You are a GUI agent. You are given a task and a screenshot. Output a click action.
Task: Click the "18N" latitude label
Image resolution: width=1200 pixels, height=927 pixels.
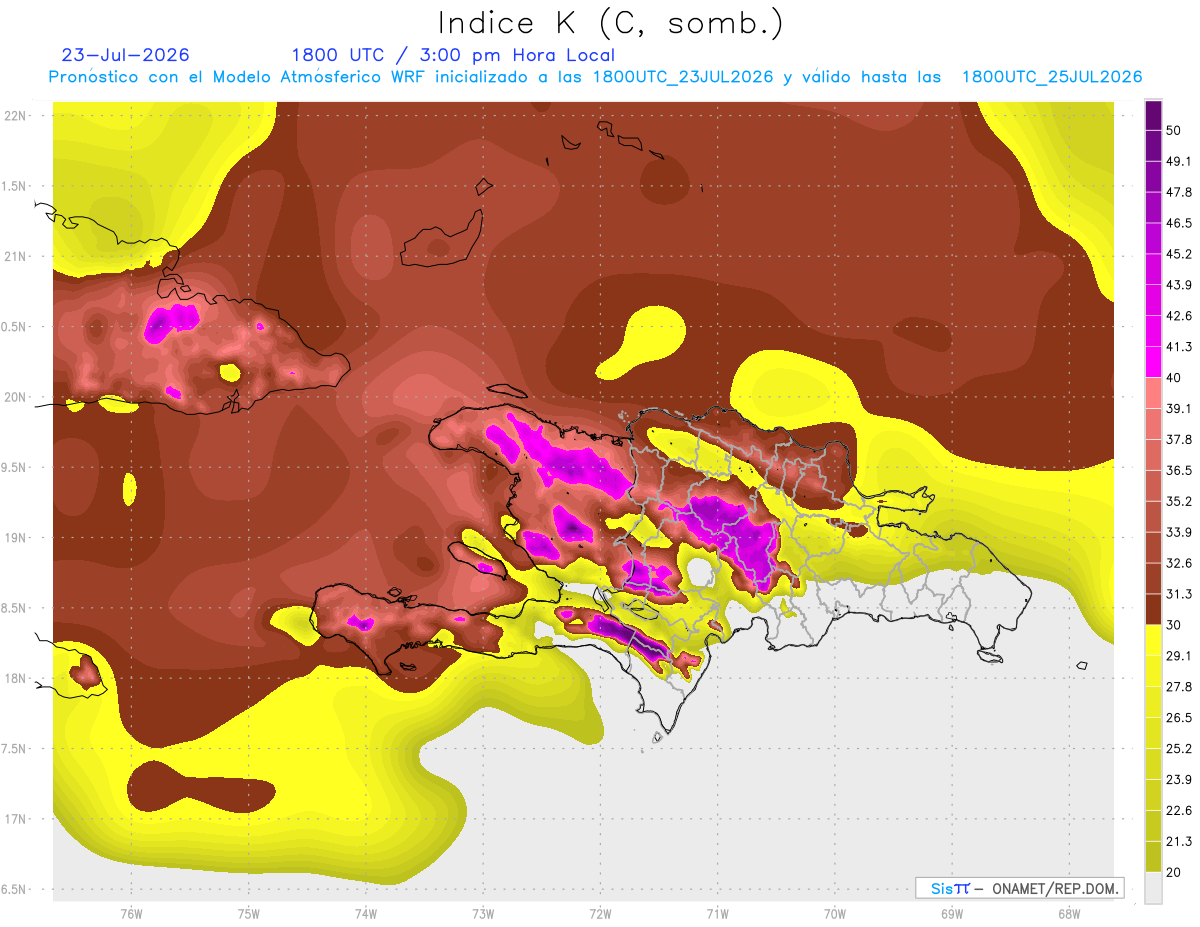15,678
